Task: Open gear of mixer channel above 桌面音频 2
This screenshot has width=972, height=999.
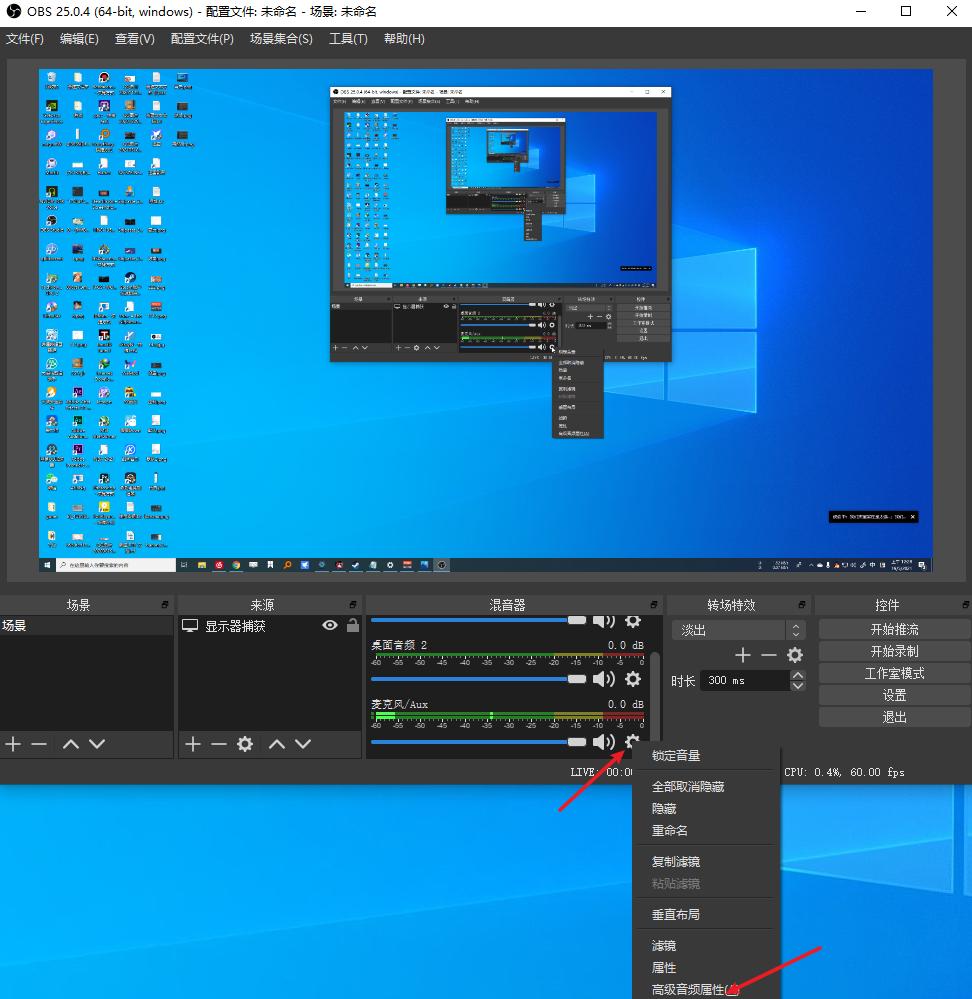Action: point(633,621)
